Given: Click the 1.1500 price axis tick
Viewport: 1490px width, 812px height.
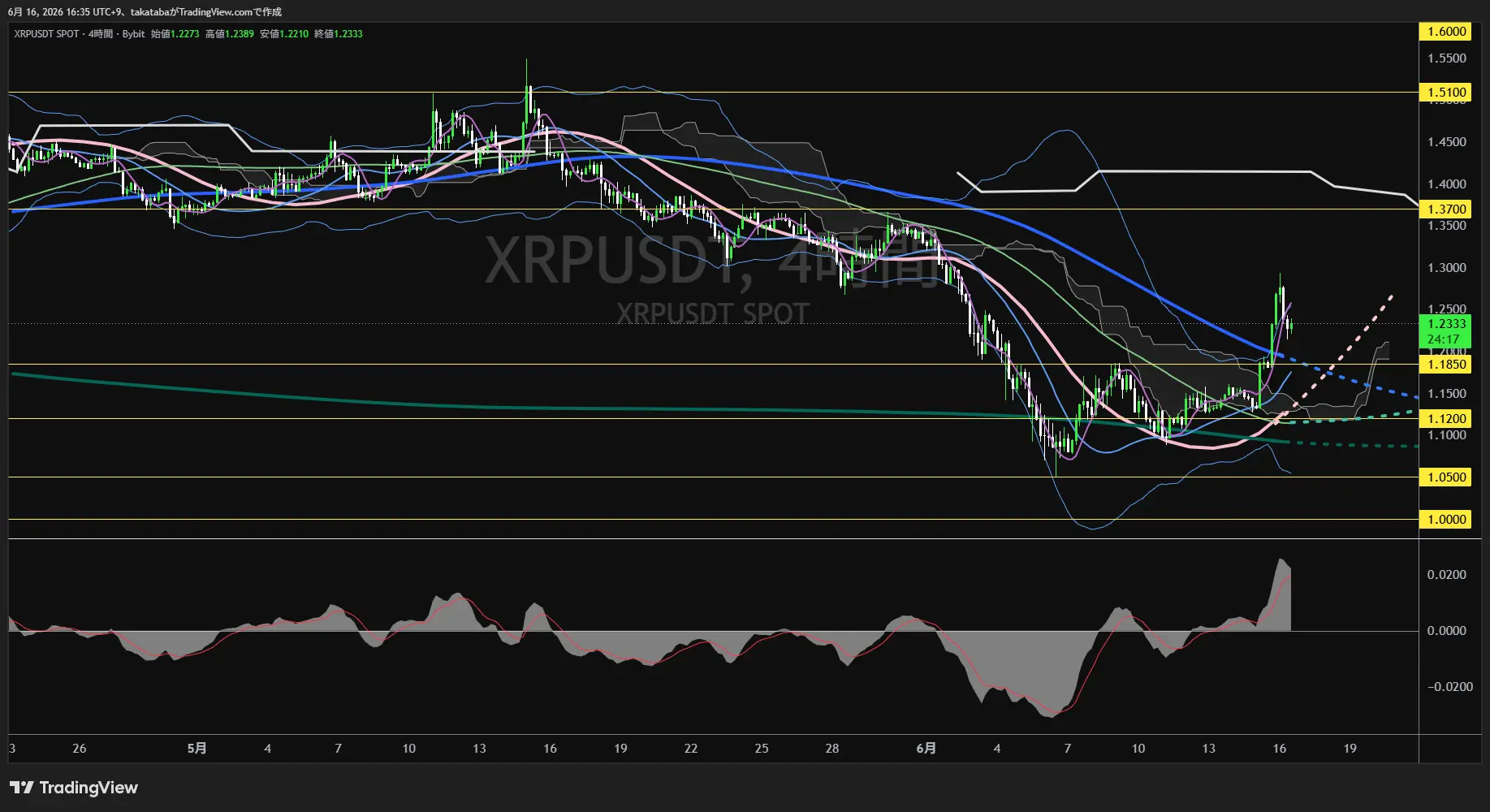Looking at the screenshot, I should pos(1447,394).
